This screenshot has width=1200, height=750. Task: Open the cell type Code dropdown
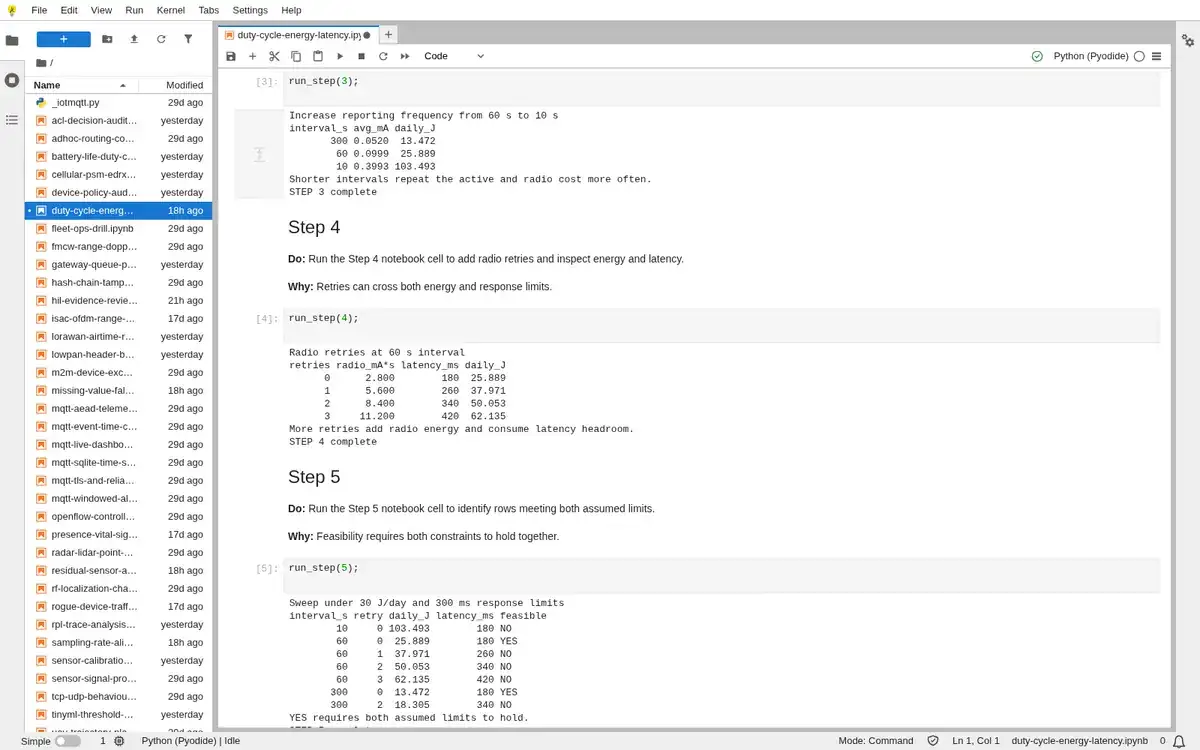(x=454, y=56)
